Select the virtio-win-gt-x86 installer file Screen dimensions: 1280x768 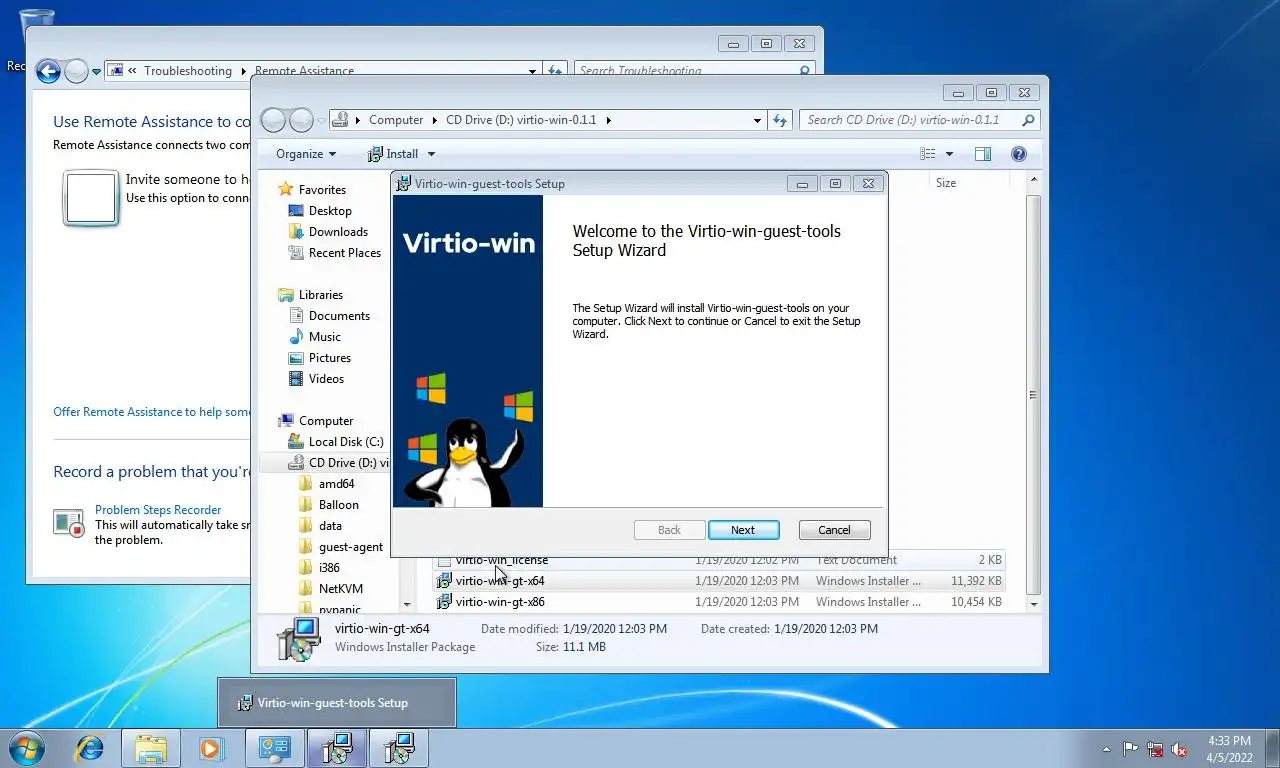tap(718, 602)
